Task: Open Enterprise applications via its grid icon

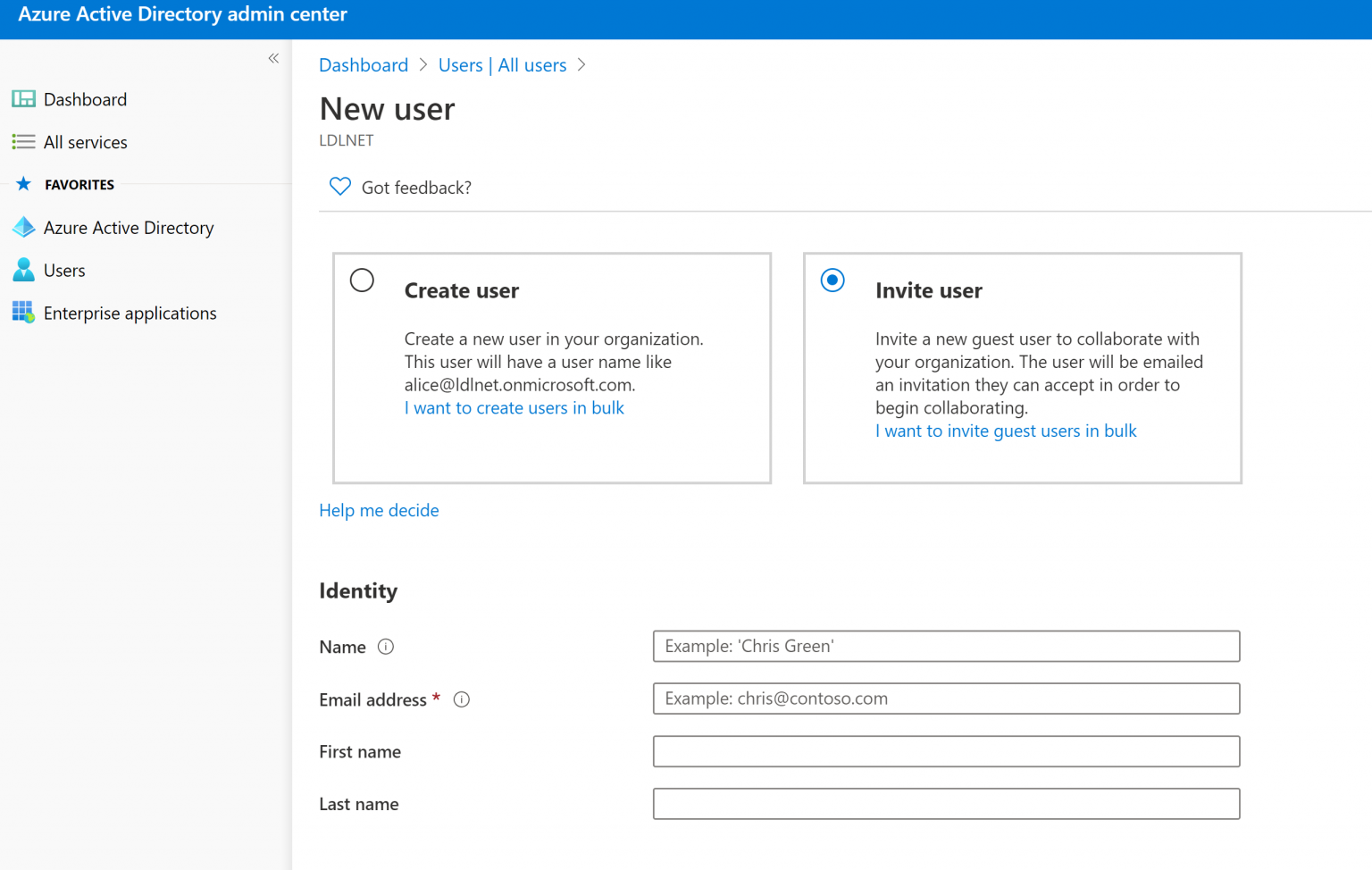Action: pos(23,313)
